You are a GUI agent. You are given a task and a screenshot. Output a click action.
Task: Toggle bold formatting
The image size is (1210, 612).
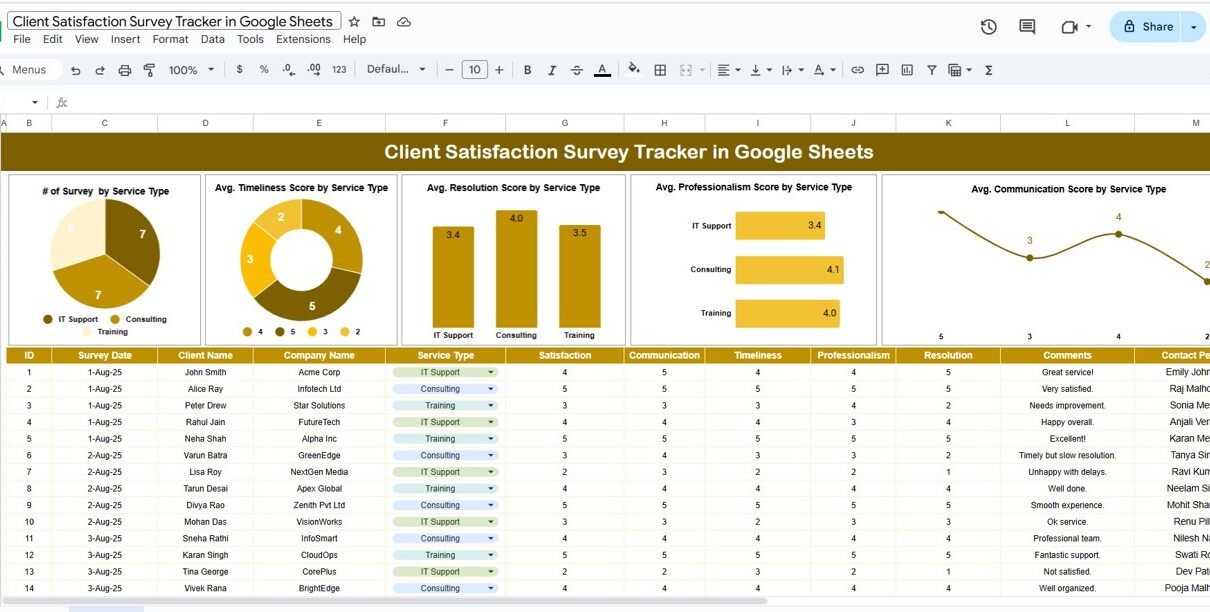coord(528,70)
